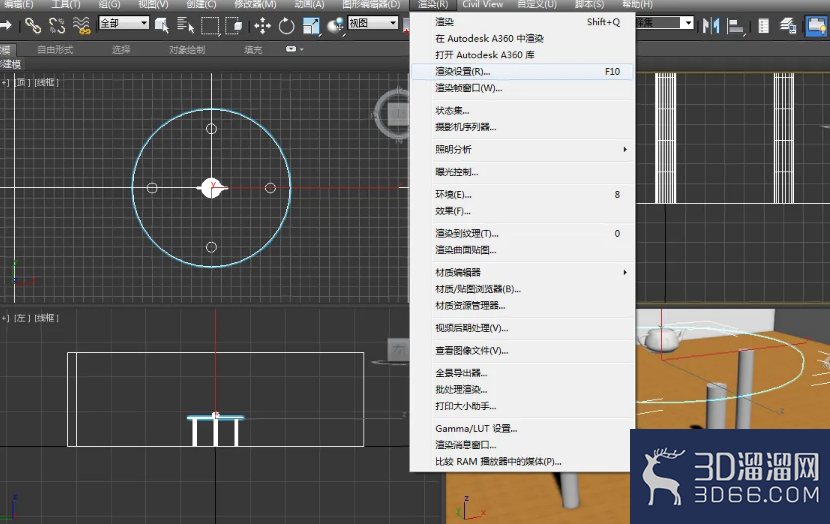The image size is (830, 524).
Task: Click the [顶] top viewport label
Action: [22, 82]
